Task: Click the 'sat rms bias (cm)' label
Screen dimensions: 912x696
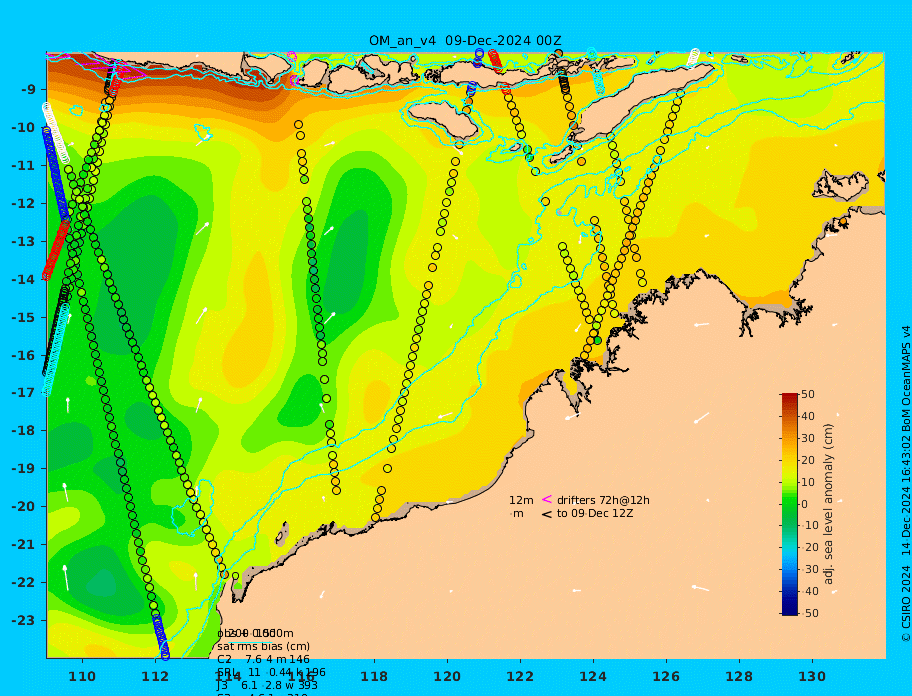Action: 263,646
